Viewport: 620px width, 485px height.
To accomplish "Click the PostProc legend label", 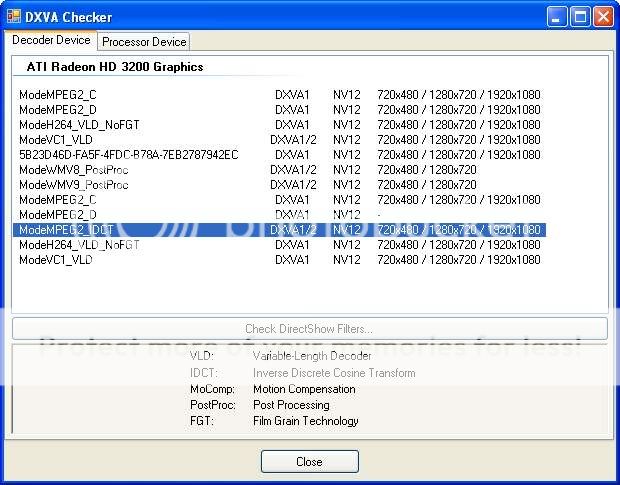I will coord(213,405).
